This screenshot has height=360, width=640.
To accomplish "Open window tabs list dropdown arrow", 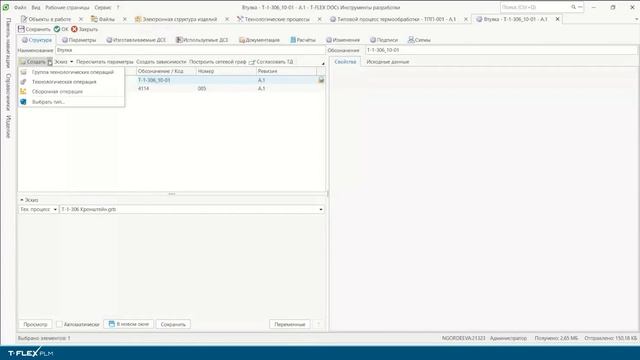I will pos(636,19).
